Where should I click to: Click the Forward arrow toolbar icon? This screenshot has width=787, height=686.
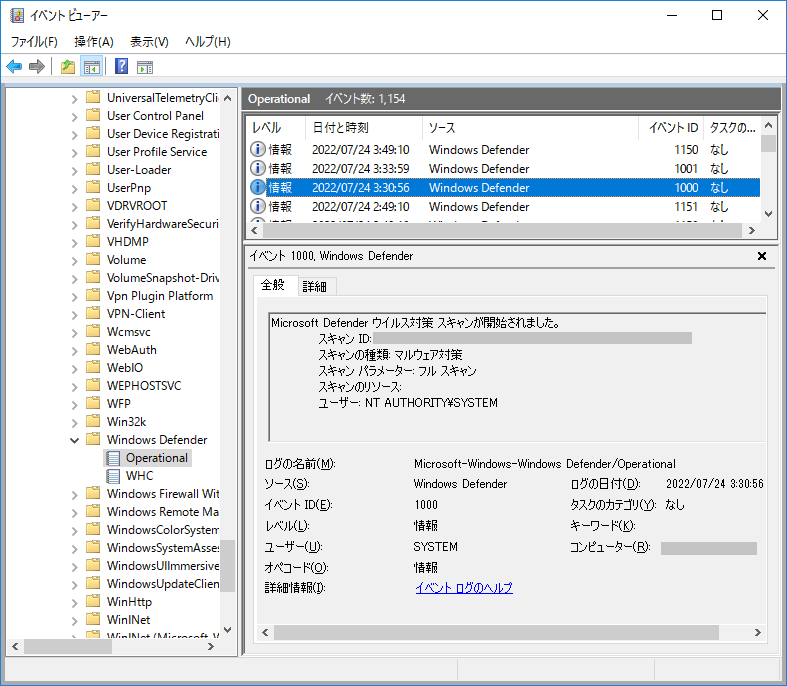click(37, 66)
